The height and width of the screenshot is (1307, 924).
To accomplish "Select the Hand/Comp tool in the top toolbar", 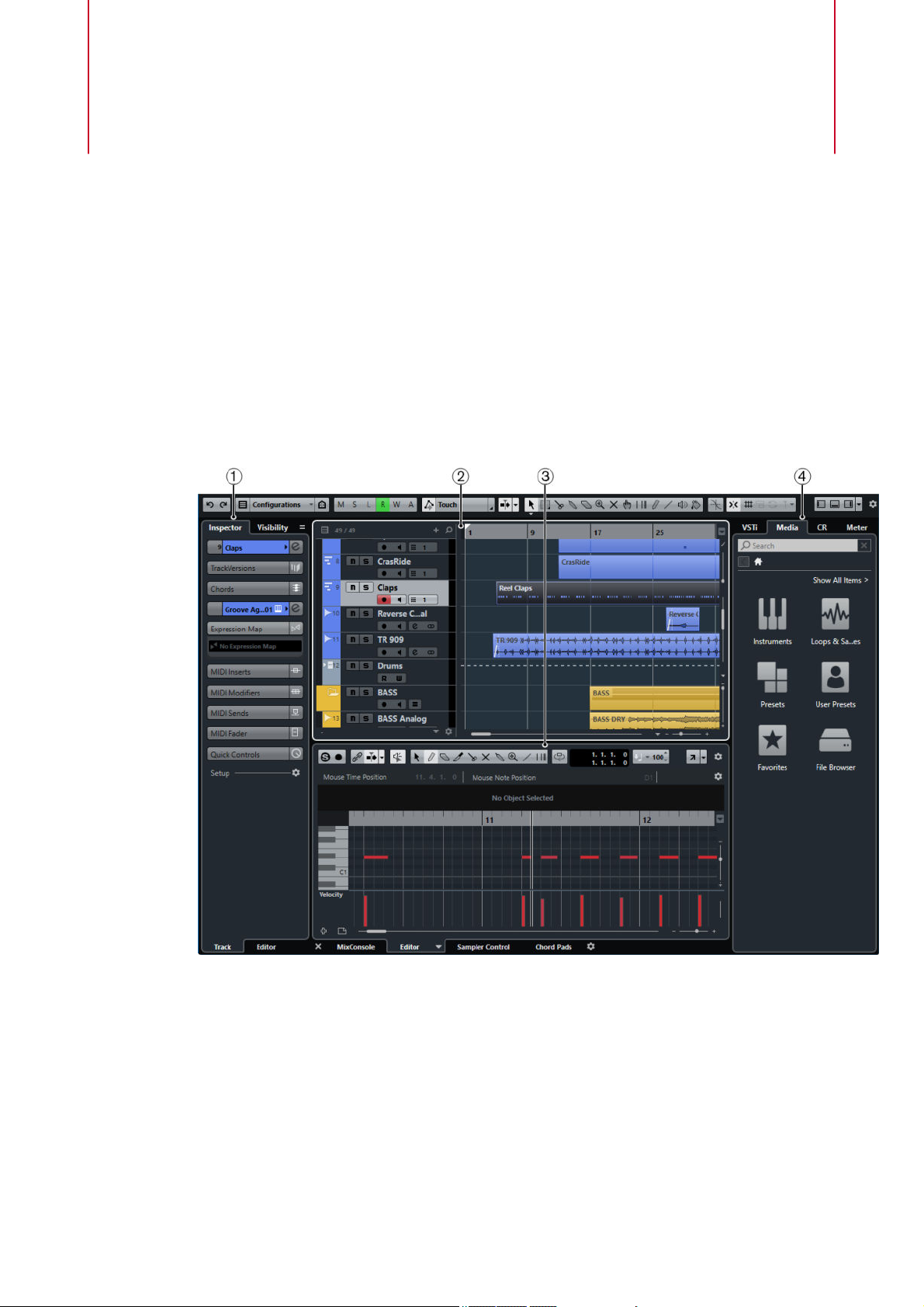I will pos(627,504).
